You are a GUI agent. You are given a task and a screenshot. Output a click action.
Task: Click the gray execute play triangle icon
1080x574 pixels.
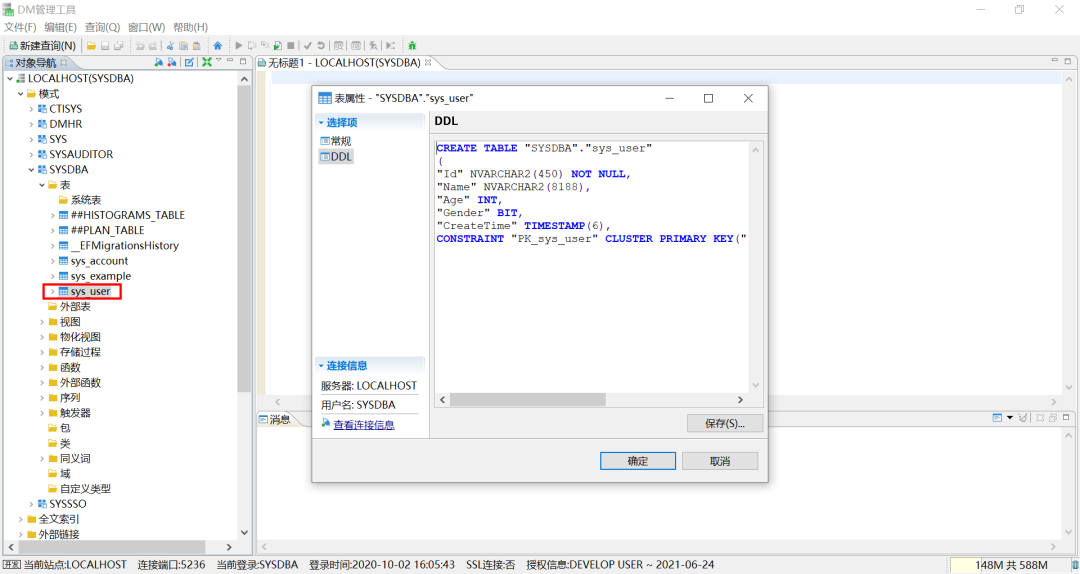click(x=238, y=45)
